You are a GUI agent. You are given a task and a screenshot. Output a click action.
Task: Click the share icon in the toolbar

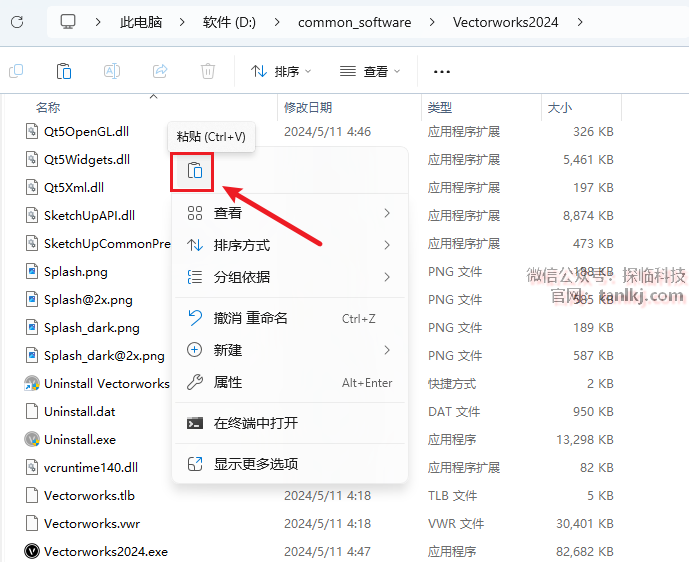(x=160, y=71)
